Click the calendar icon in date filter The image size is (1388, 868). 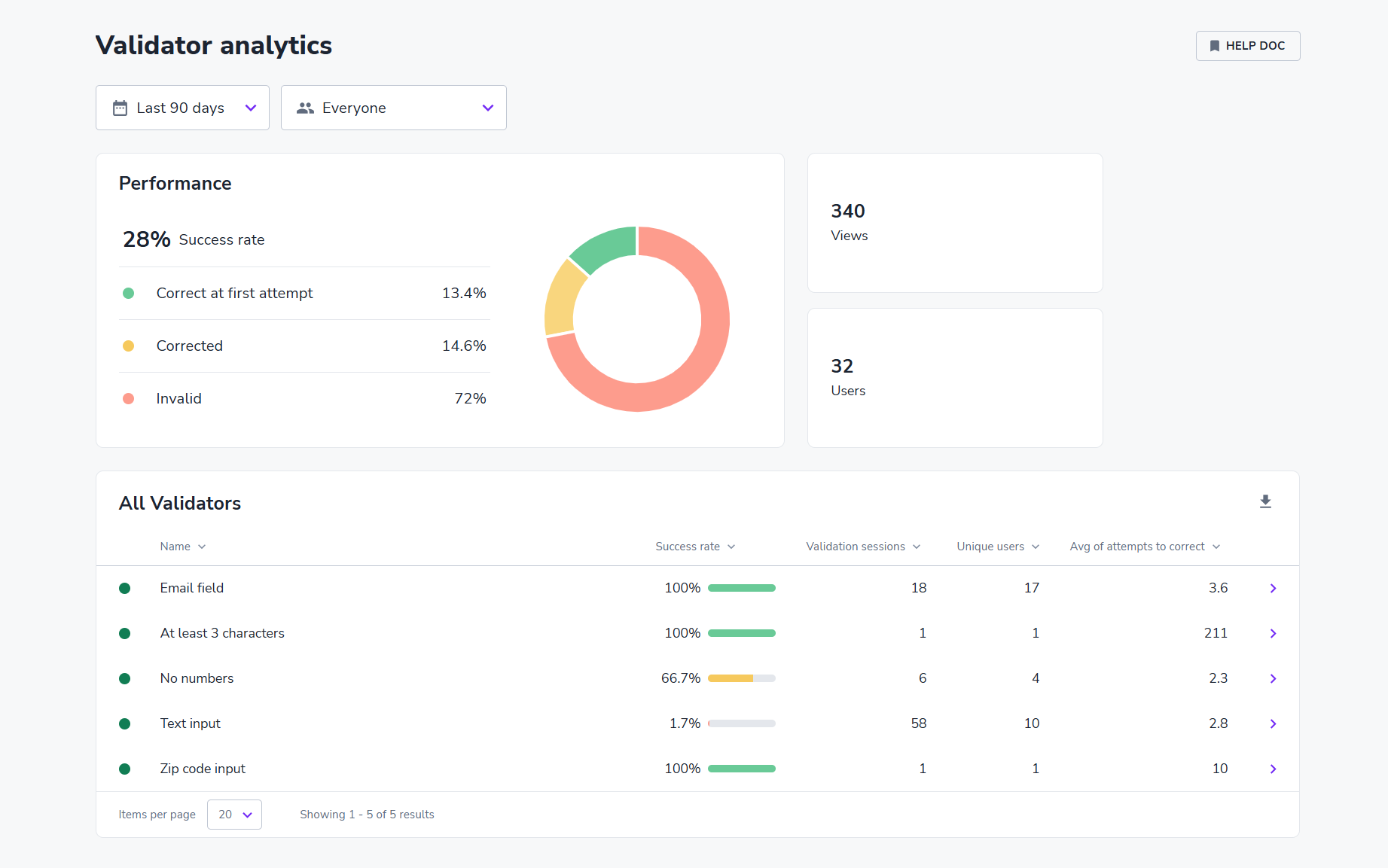(120, 108)
